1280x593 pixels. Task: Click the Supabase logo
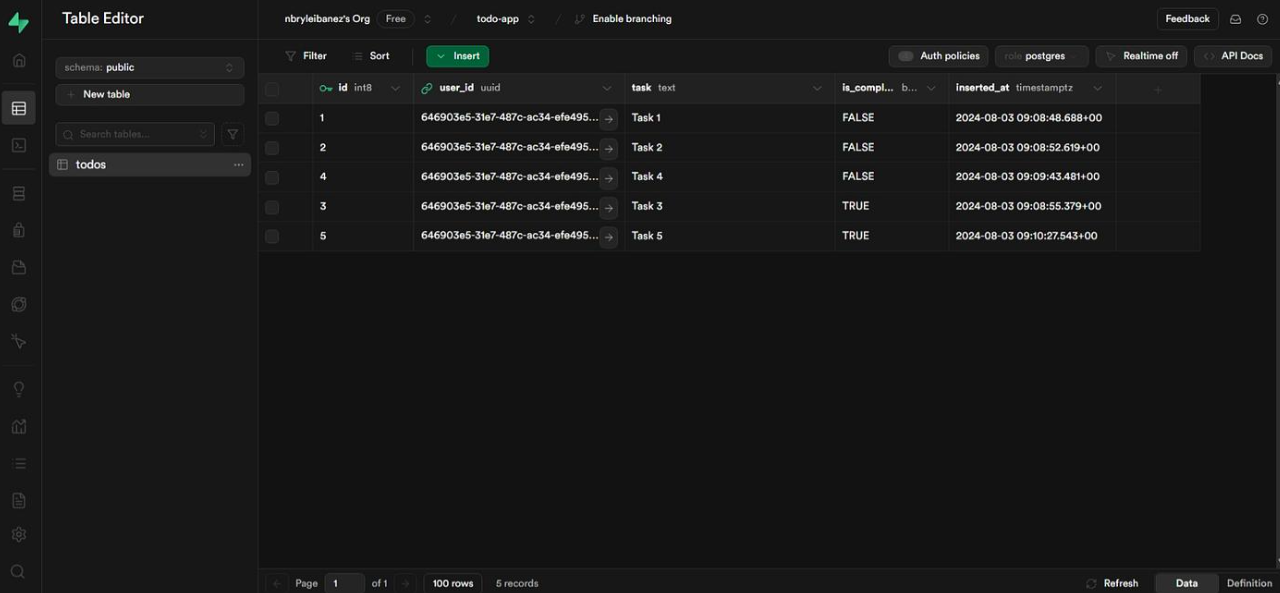pyautogui.click(x=18, y=22)
